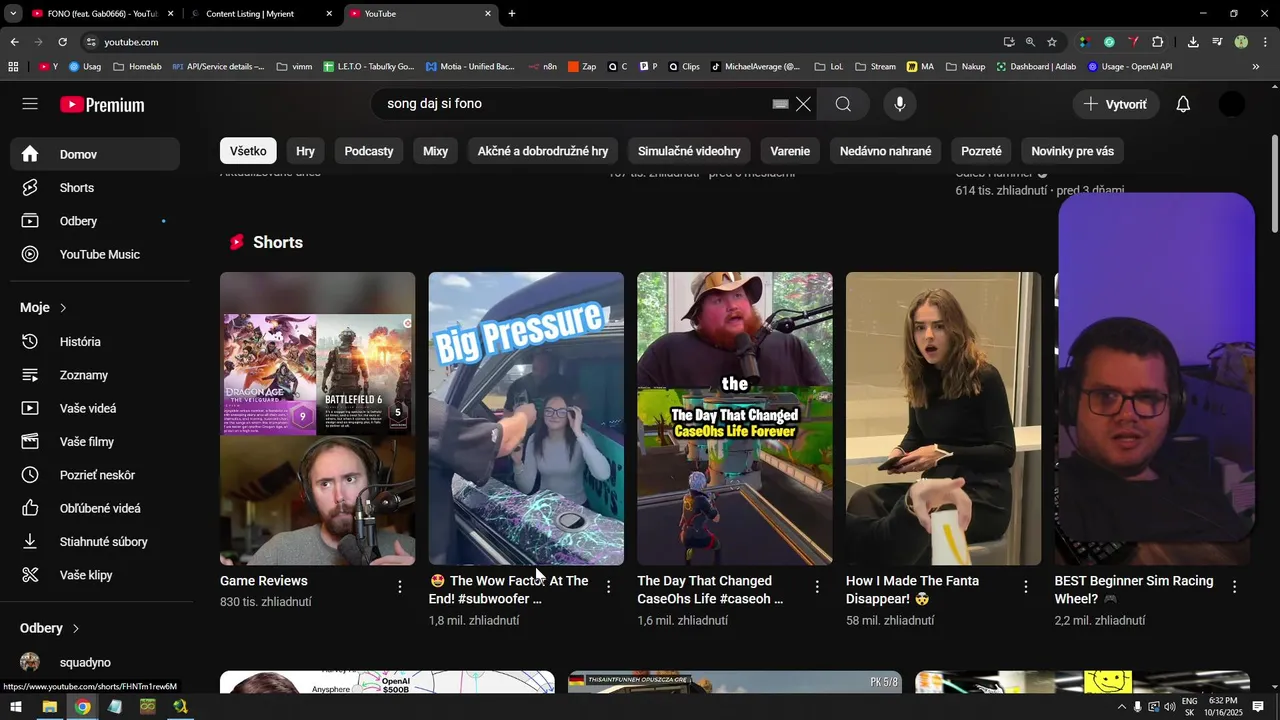Select the Varenie filter chip

coord(790,151)
